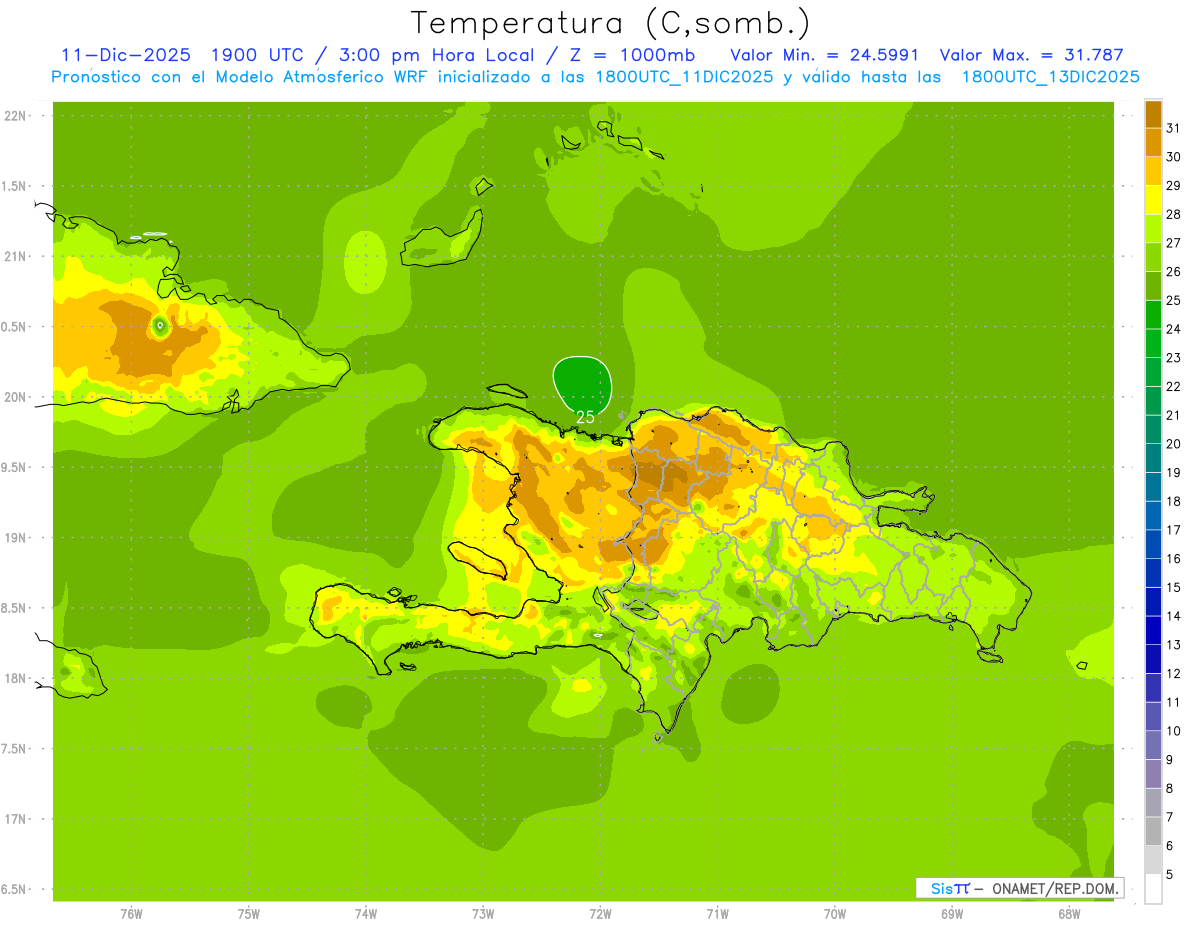Click '3:00 pm Hora Local' text
Image resolution: width=1200 pixels, height=927 pixels.
pos(431,55)
